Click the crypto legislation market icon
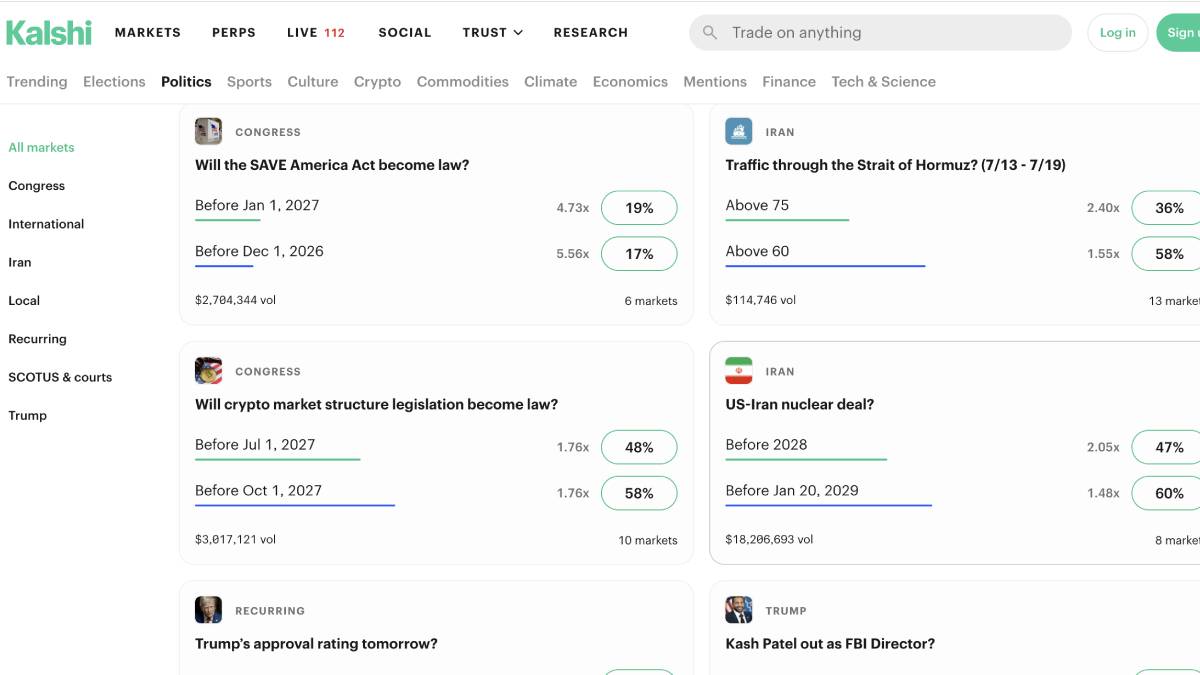Screen dimensions: 1200x675 coord(208,371)
